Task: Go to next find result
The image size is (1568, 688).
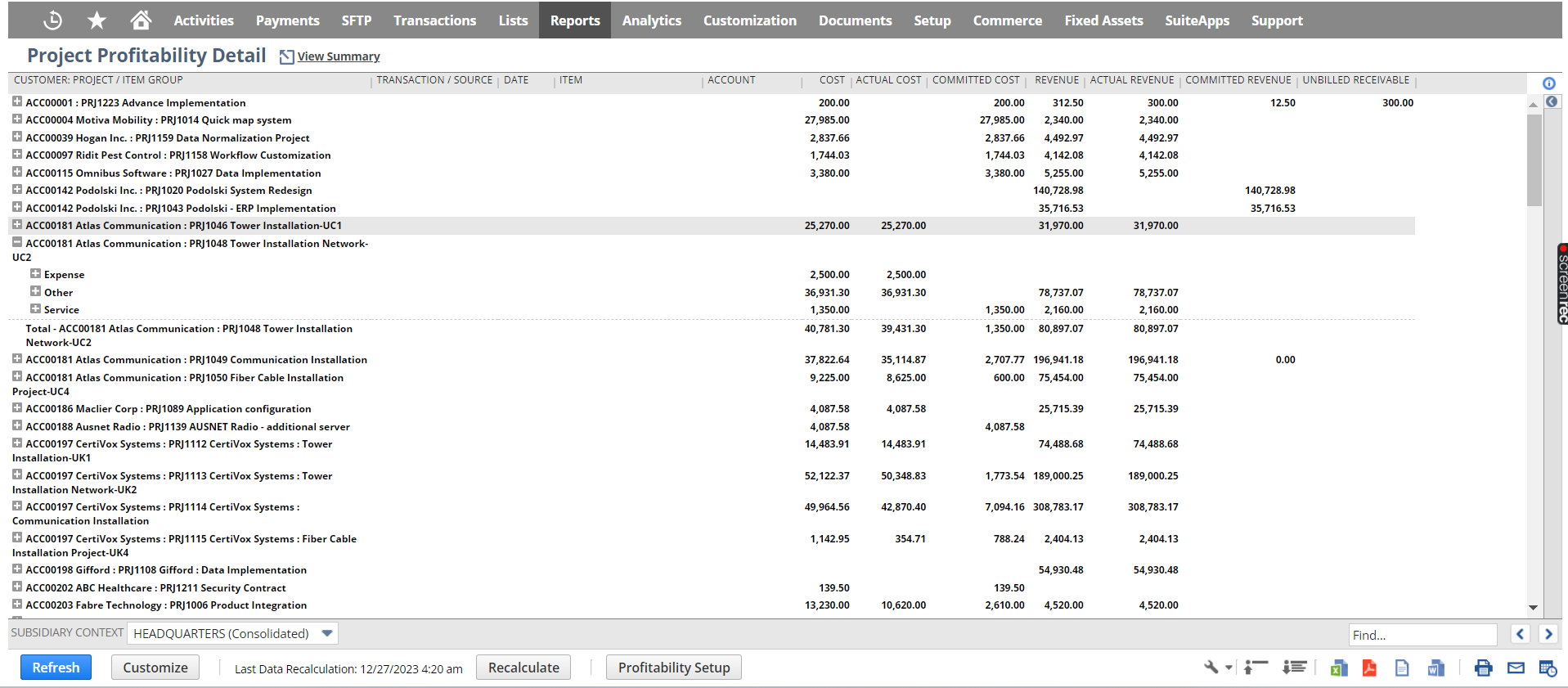Action: (1548, 634)
